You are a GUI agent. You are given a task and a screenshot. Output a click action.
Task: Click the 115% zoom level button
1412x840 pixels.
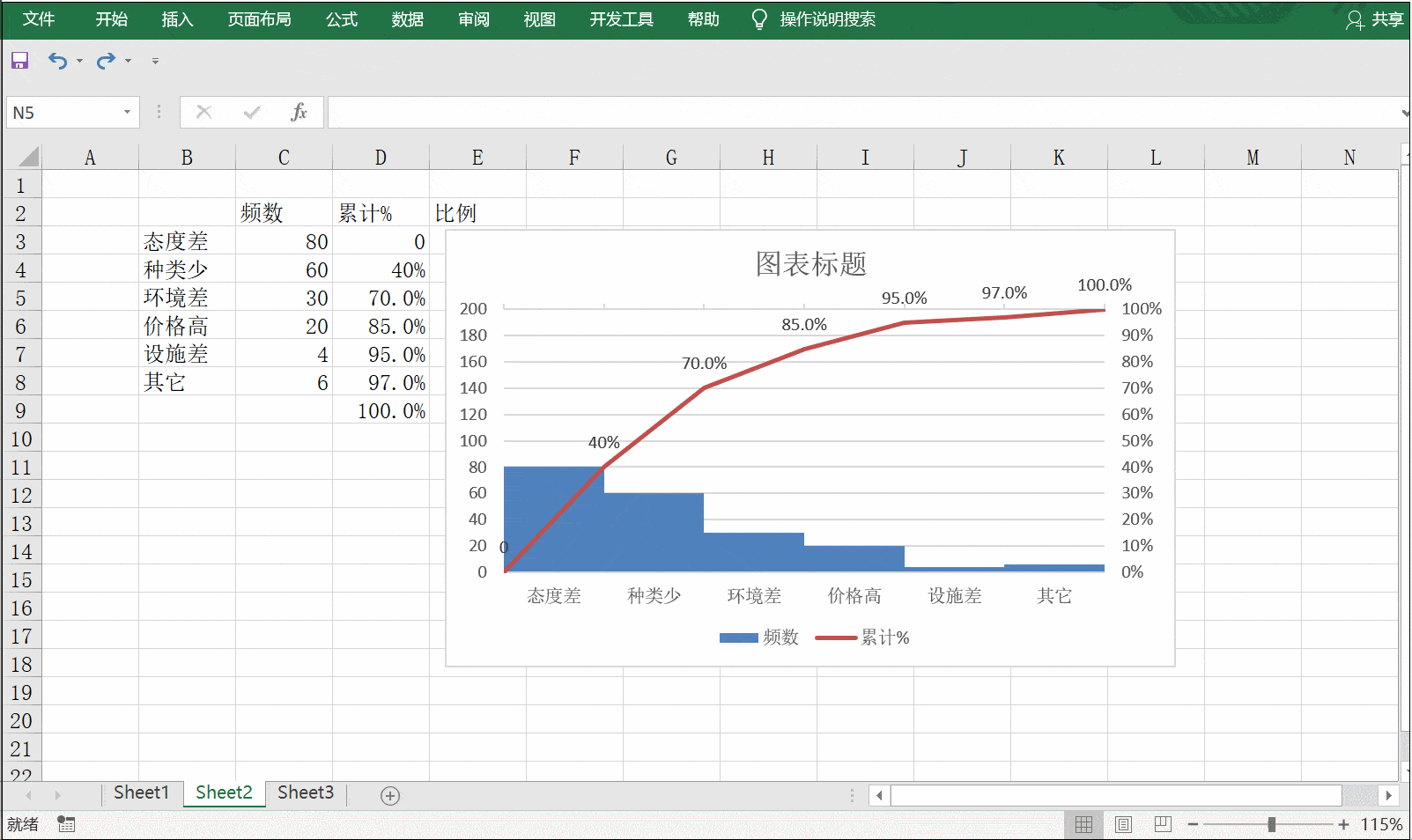point(1381,824)
